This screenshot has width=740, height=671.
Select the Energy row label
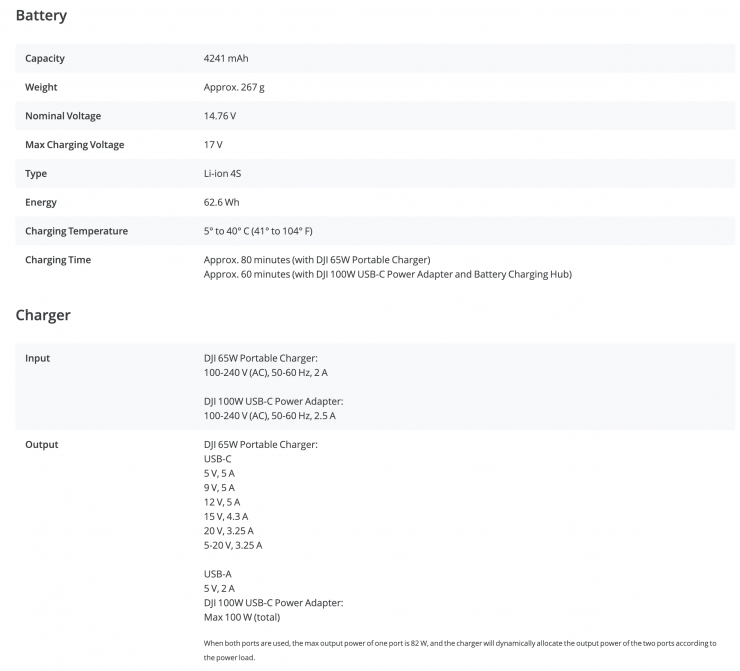(41, 202)
